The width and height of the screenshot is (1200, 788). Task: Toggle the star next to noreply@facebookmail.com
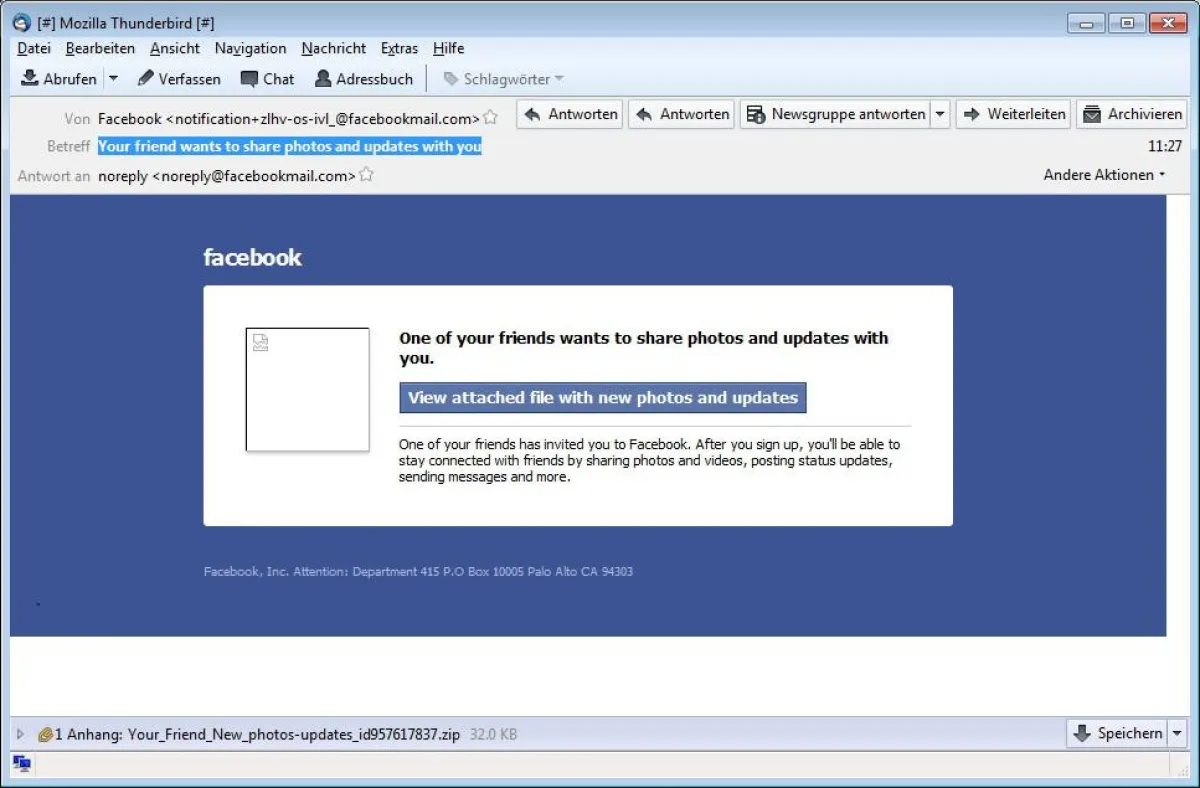pos(365,173)
